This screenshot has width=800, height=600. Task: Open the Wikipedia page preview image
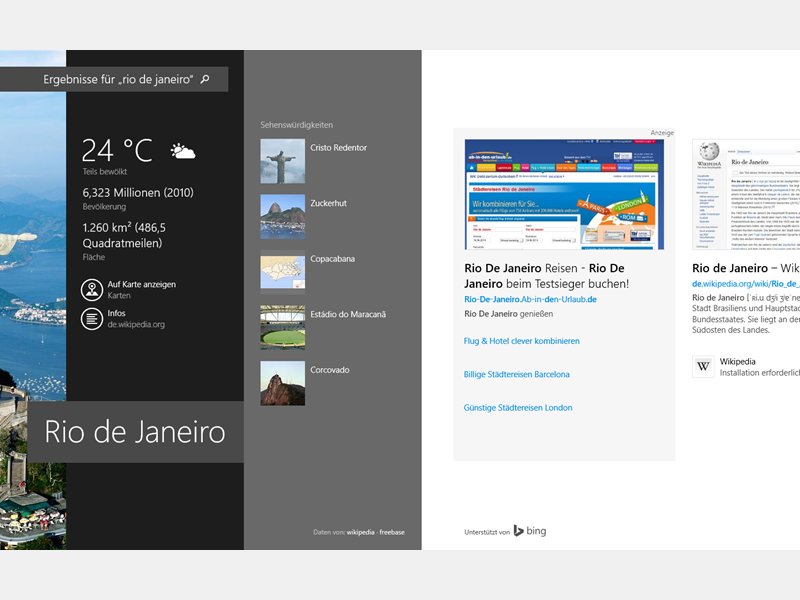[746, 194]
